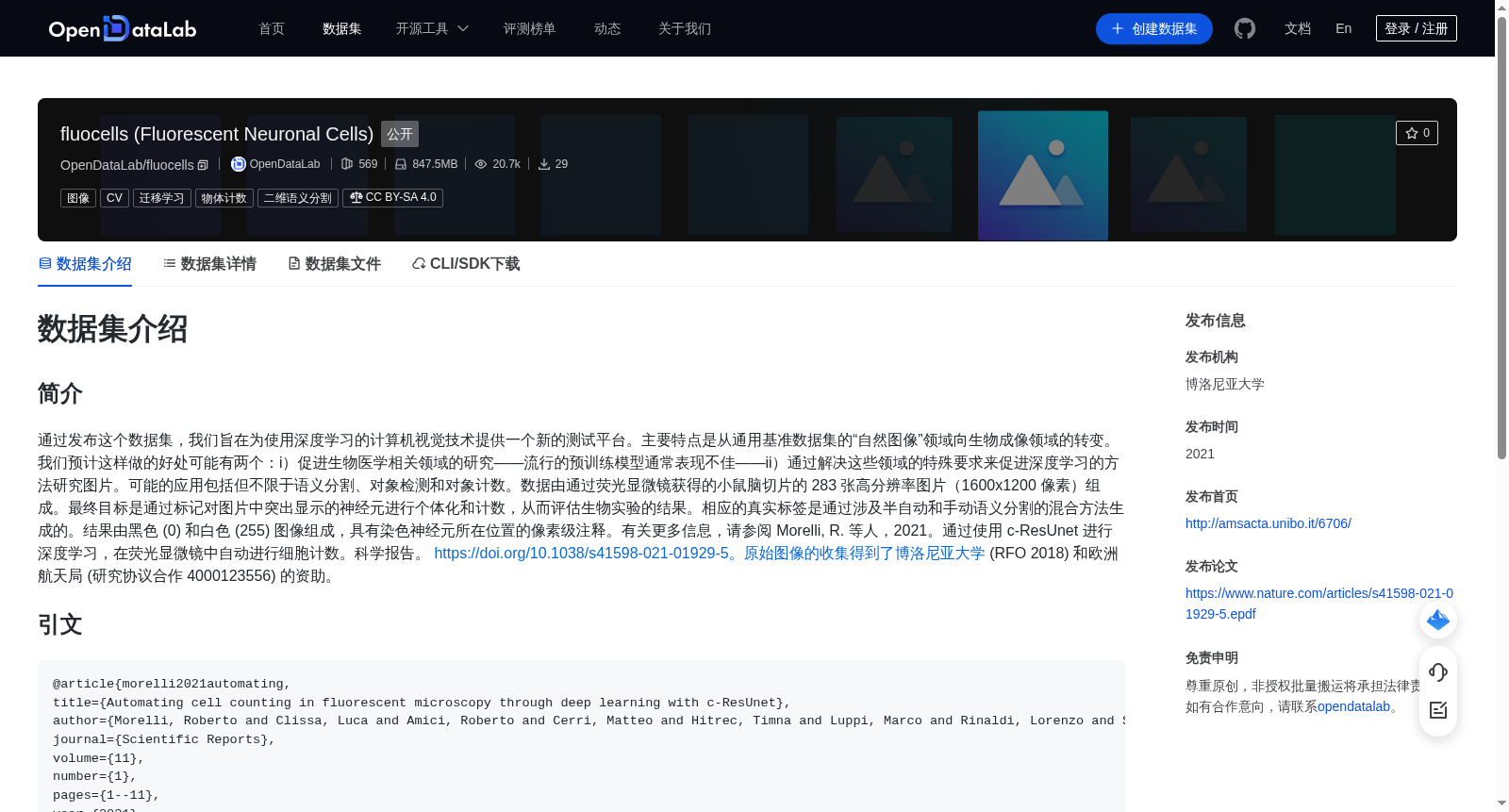Click scrollbar down arrow
The image size is (1509, 812).
tap(1501, 804)
